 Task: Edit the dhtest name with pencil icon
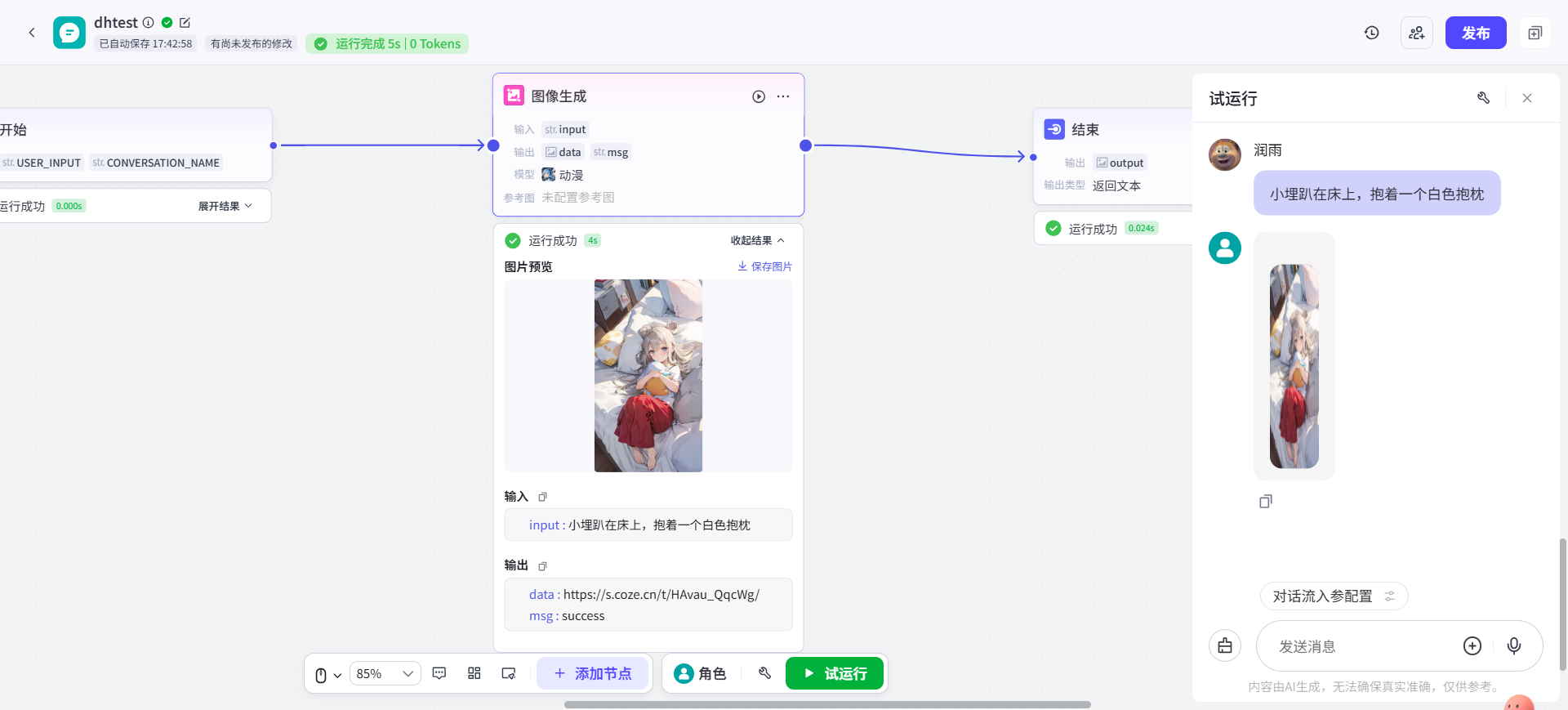tap(185, 23)
